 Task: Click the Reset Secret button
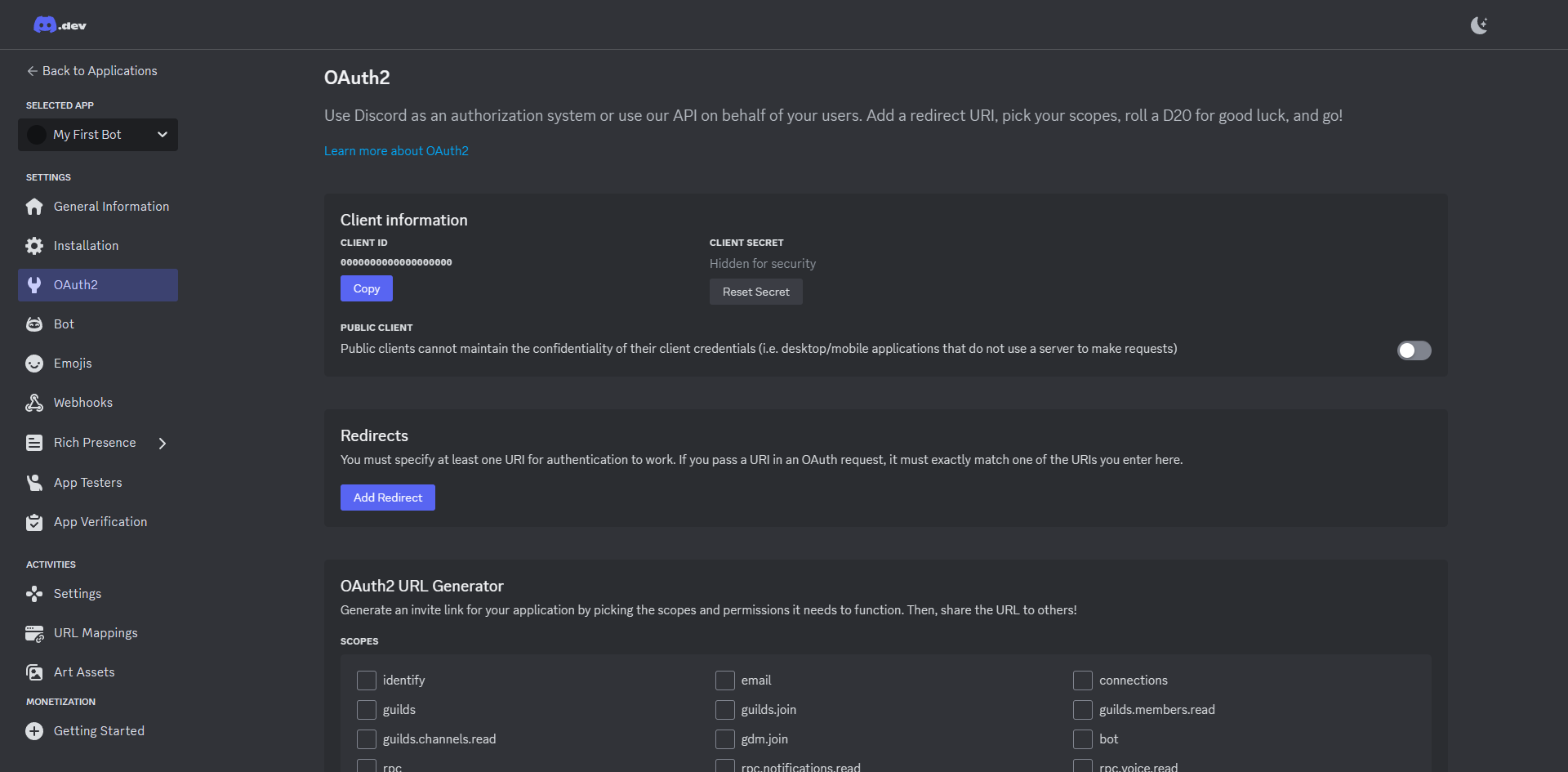click(756, 292)
